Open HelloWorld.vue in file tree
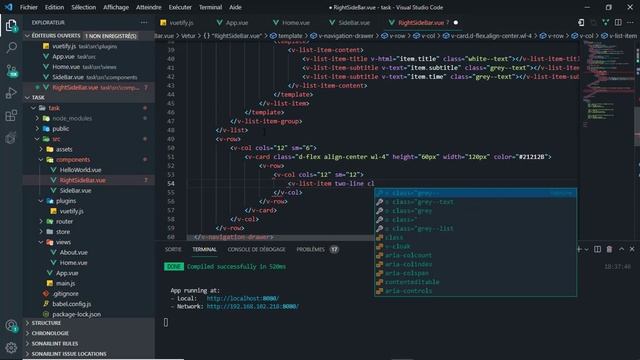 (80, 170)
